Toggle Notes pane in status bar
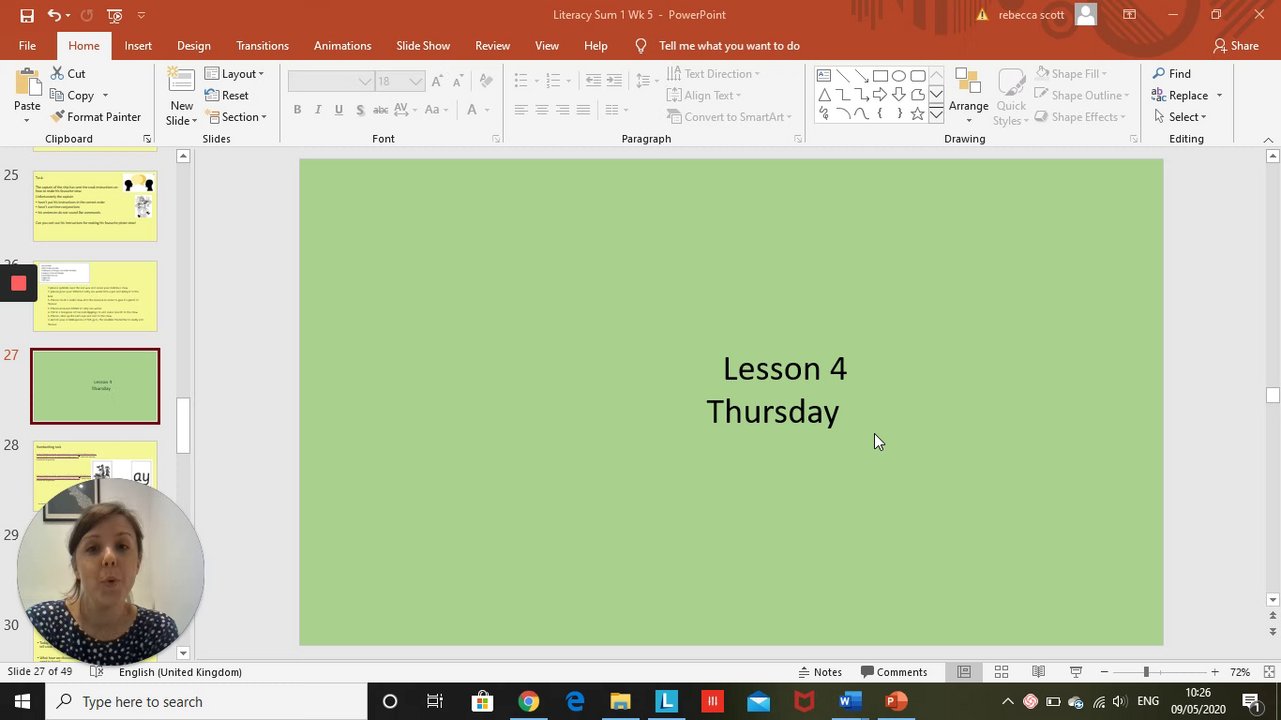This screenshot has width=1281, height=720. tap(820, 672)
